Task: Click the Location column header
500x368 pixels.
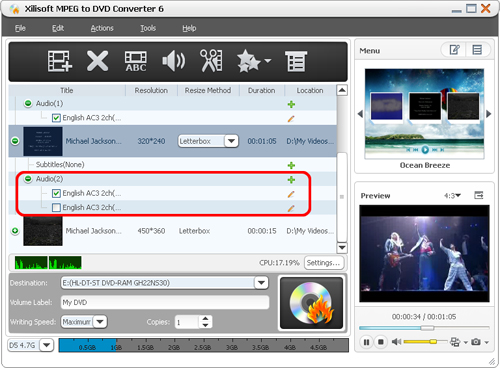Action: [310, 90]
